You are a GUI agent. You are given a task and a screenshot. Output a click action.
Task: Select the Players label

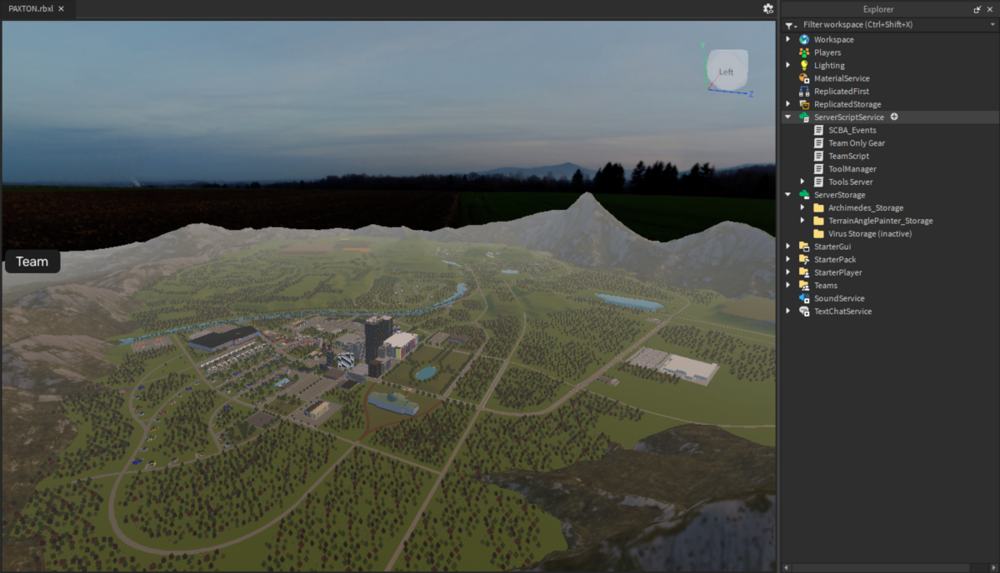[827, 52]
